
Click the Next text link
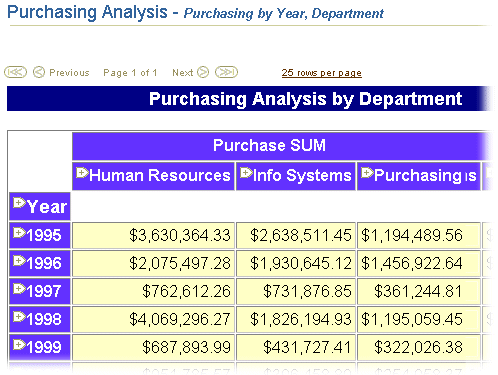tap(183, 72)
